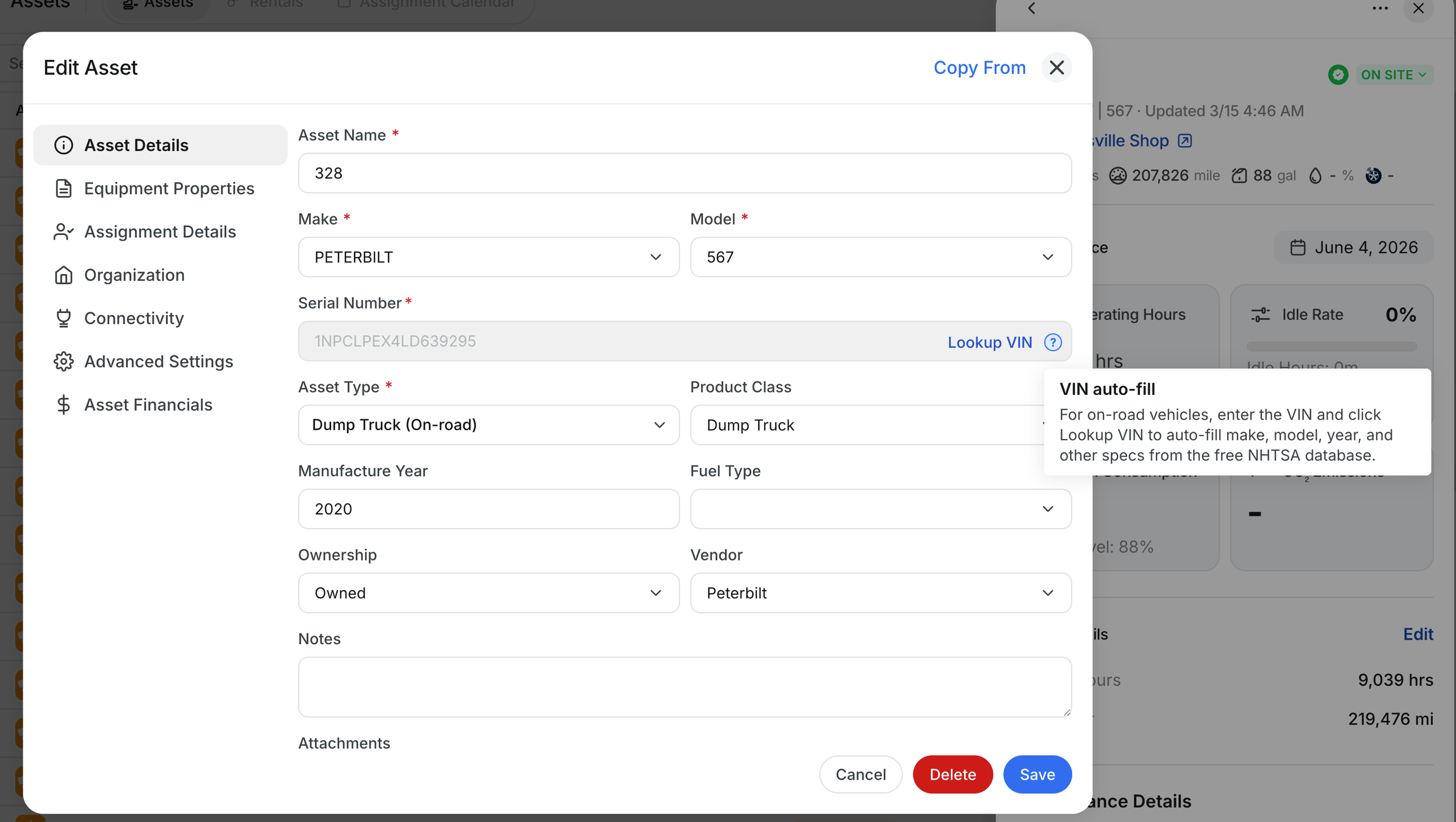Open Advanced Settings section
1456x822 pixels.
160,362
